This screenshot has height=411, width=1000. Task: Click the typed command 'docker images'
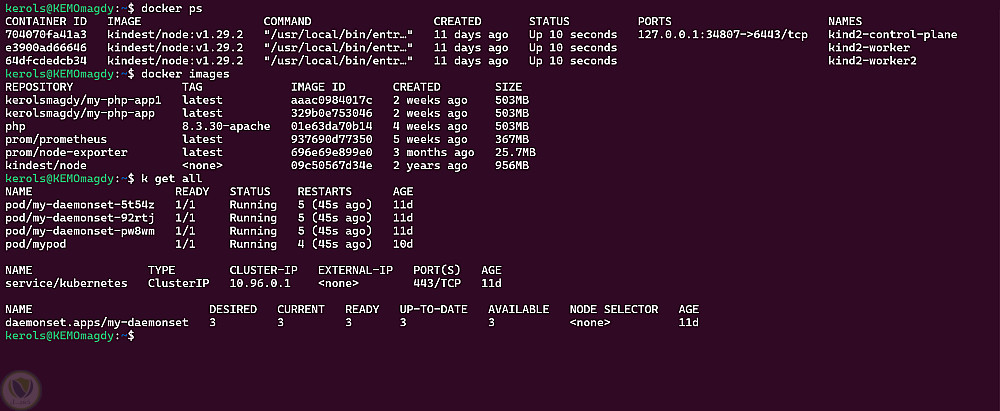tap(186, 74)
